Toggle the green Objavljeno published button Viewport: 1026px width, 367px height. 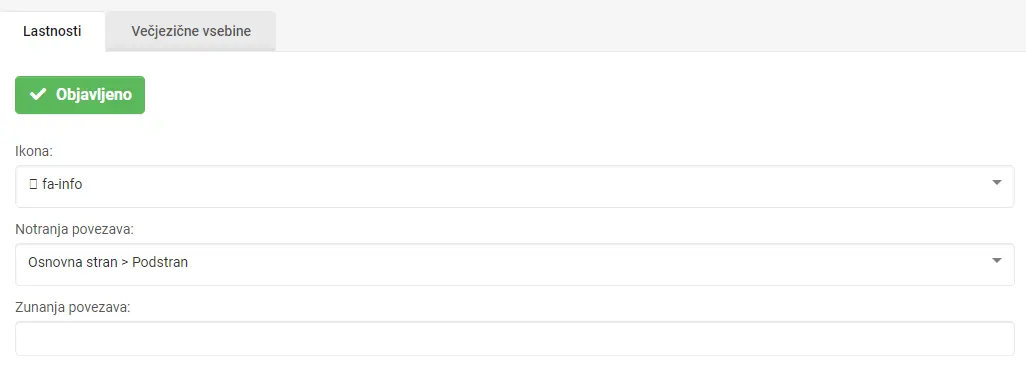[80, 95]
